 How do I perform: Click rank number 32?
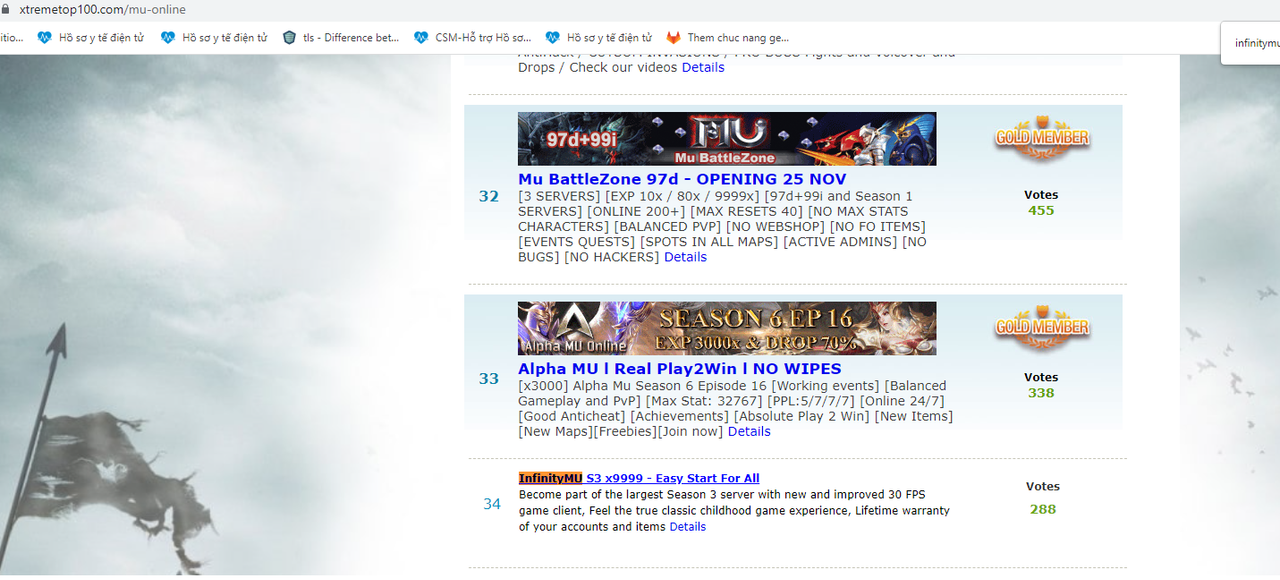[x=489, y=197]
